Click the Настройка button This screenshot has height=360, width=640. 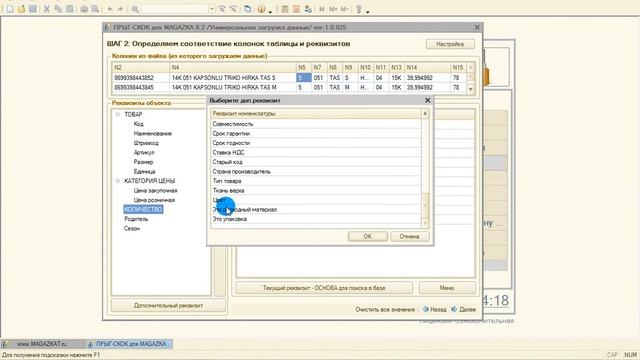tap(450, 44)
